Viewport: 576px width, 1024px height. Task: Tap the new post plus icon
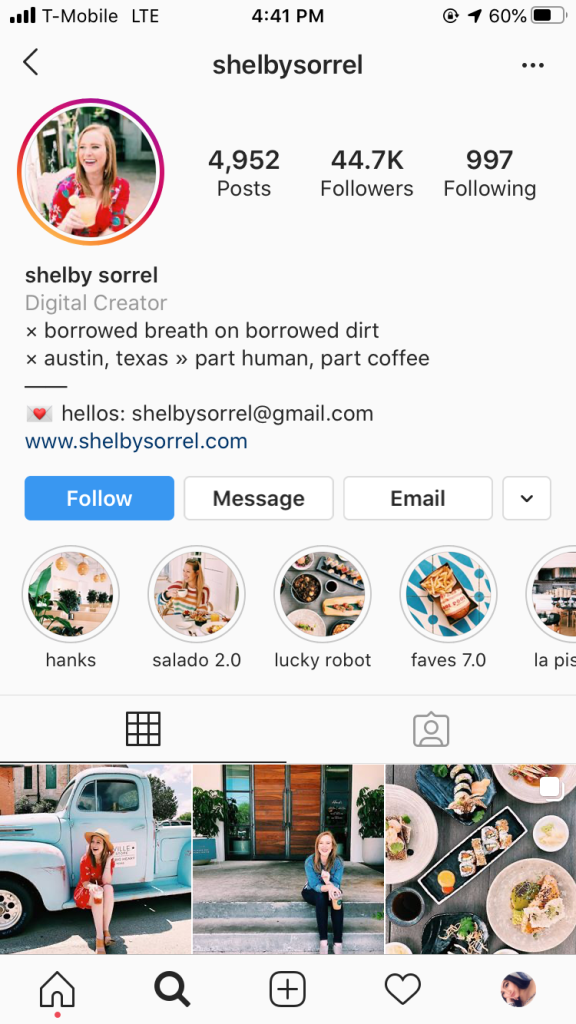click(287, 989)
